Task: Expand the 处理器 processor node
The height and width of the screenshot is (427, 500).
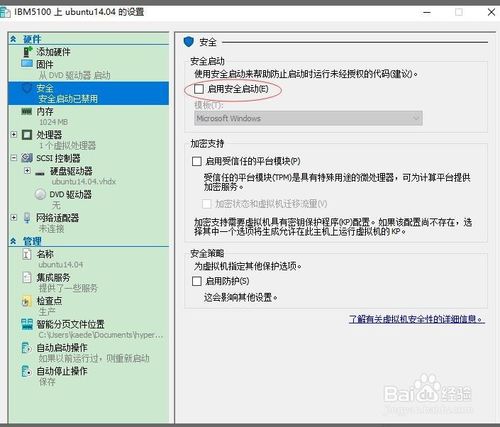Action: (14, 134)
